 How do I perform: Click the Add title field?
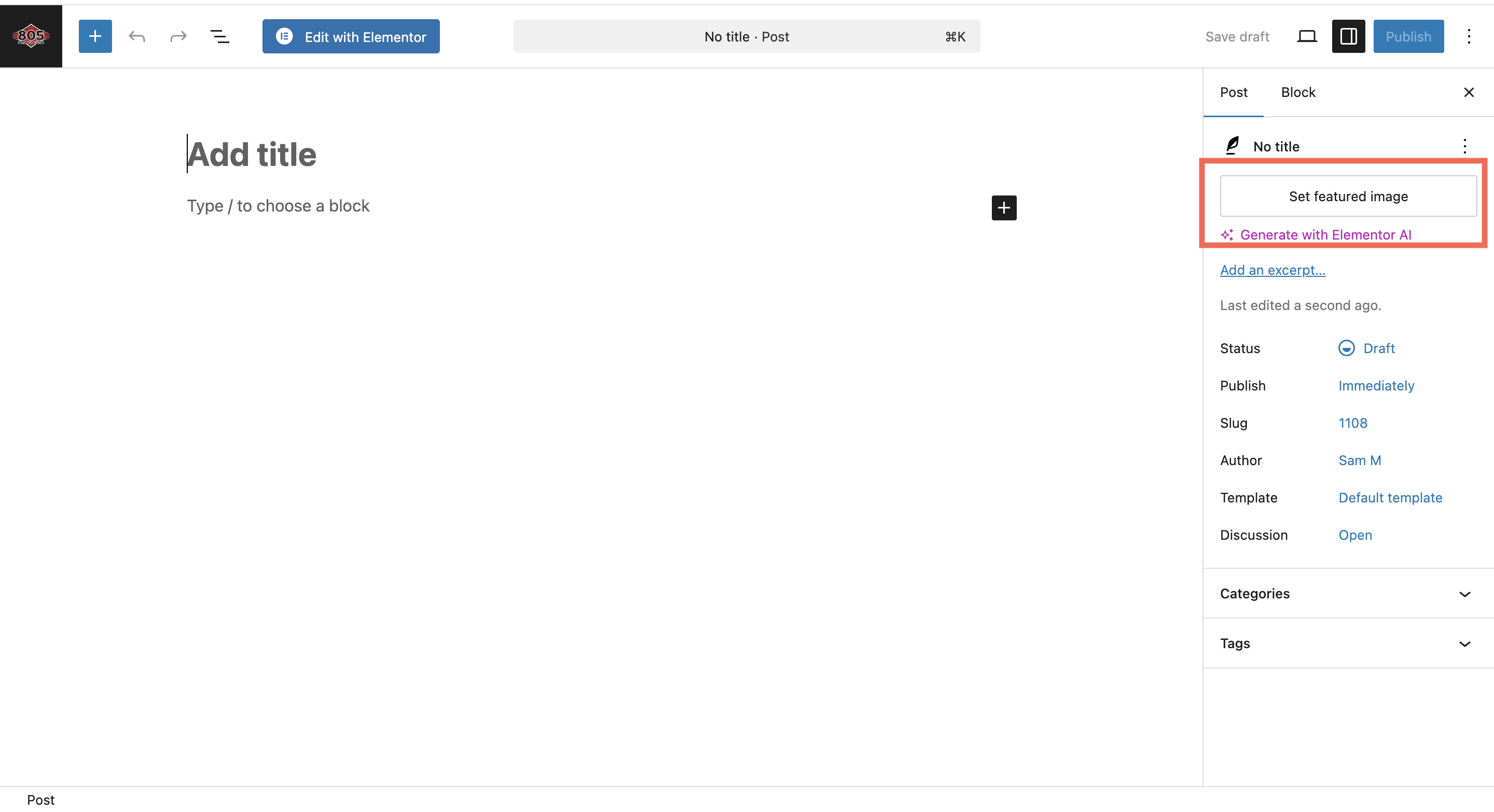tap(601, 154)
